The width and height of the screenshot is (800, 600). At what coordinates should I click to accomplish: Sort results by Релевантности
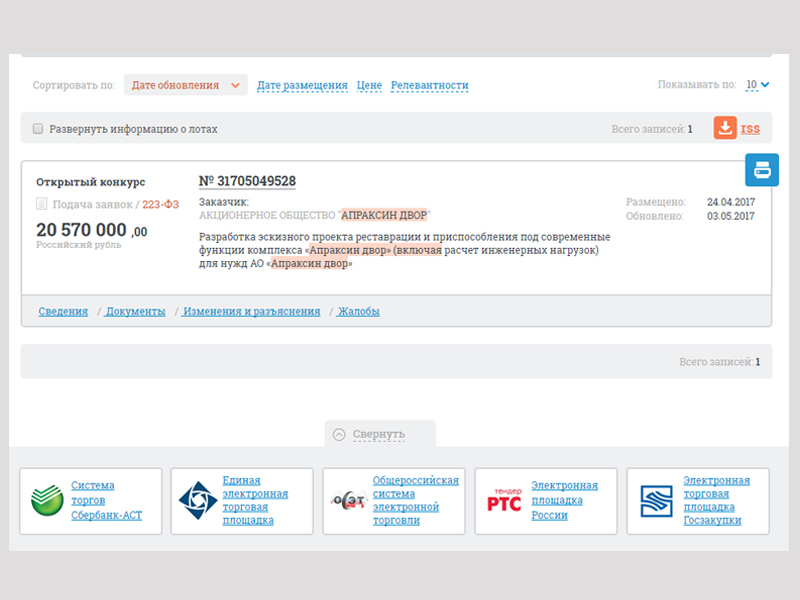[x=430, y=85]
